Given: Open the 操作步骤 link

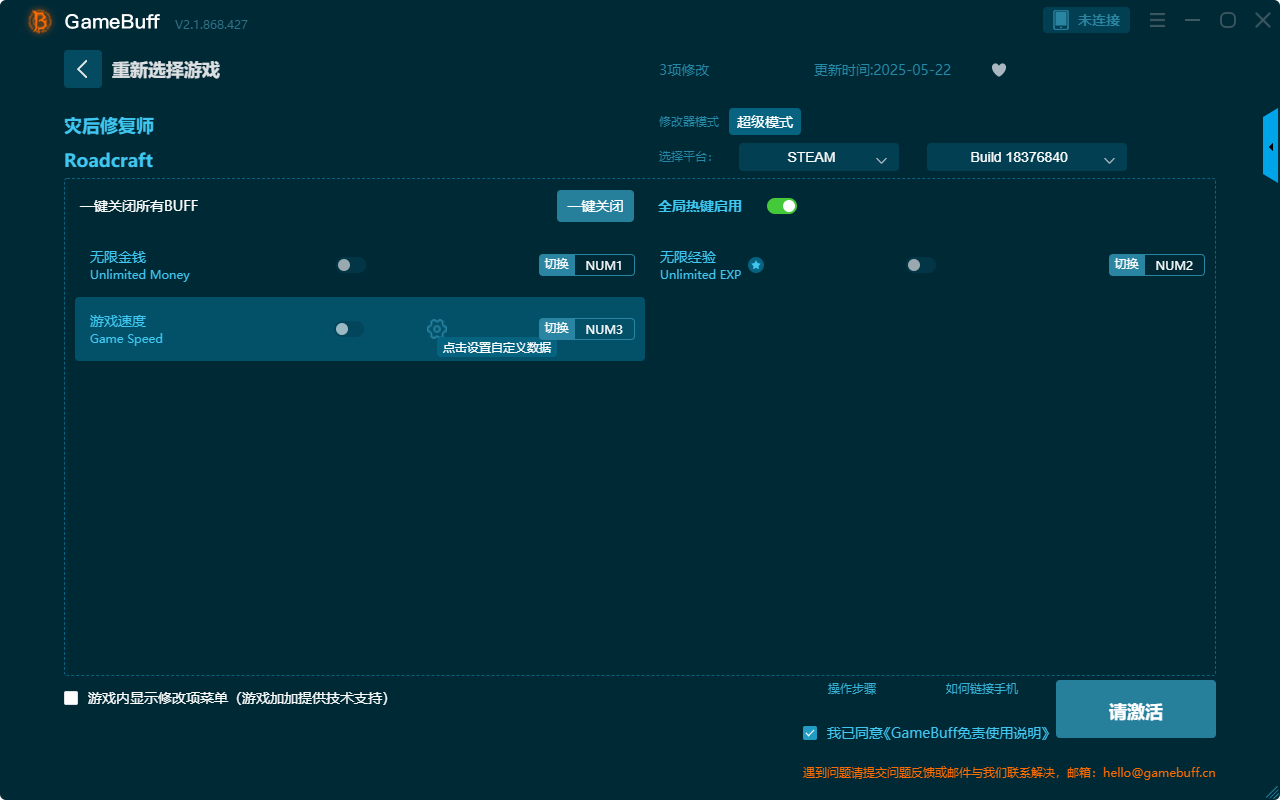Looking at the screenshot, I should [852, 689].
